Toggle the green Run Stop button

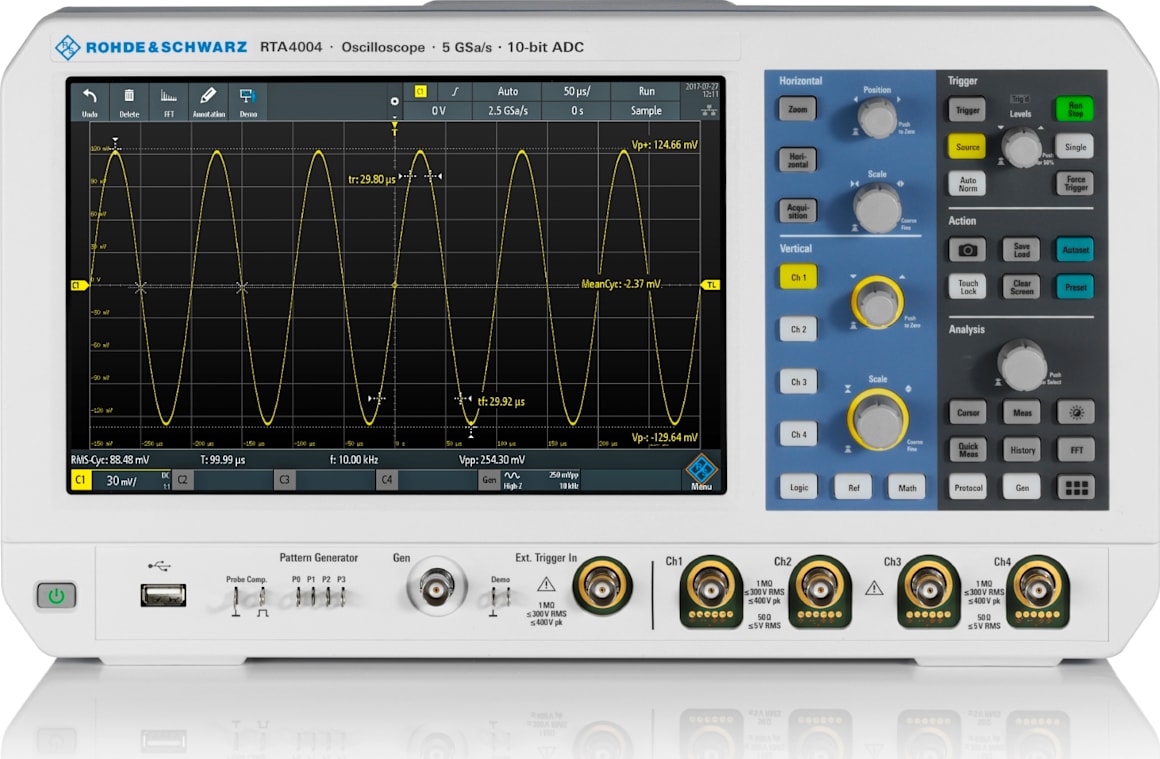click(x=1075, y=109)
